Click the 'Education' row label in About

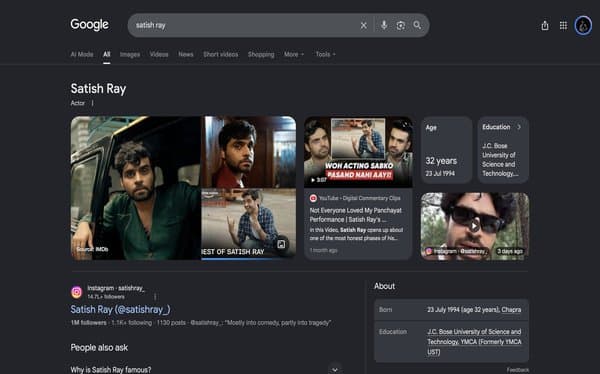click(393, 332)
